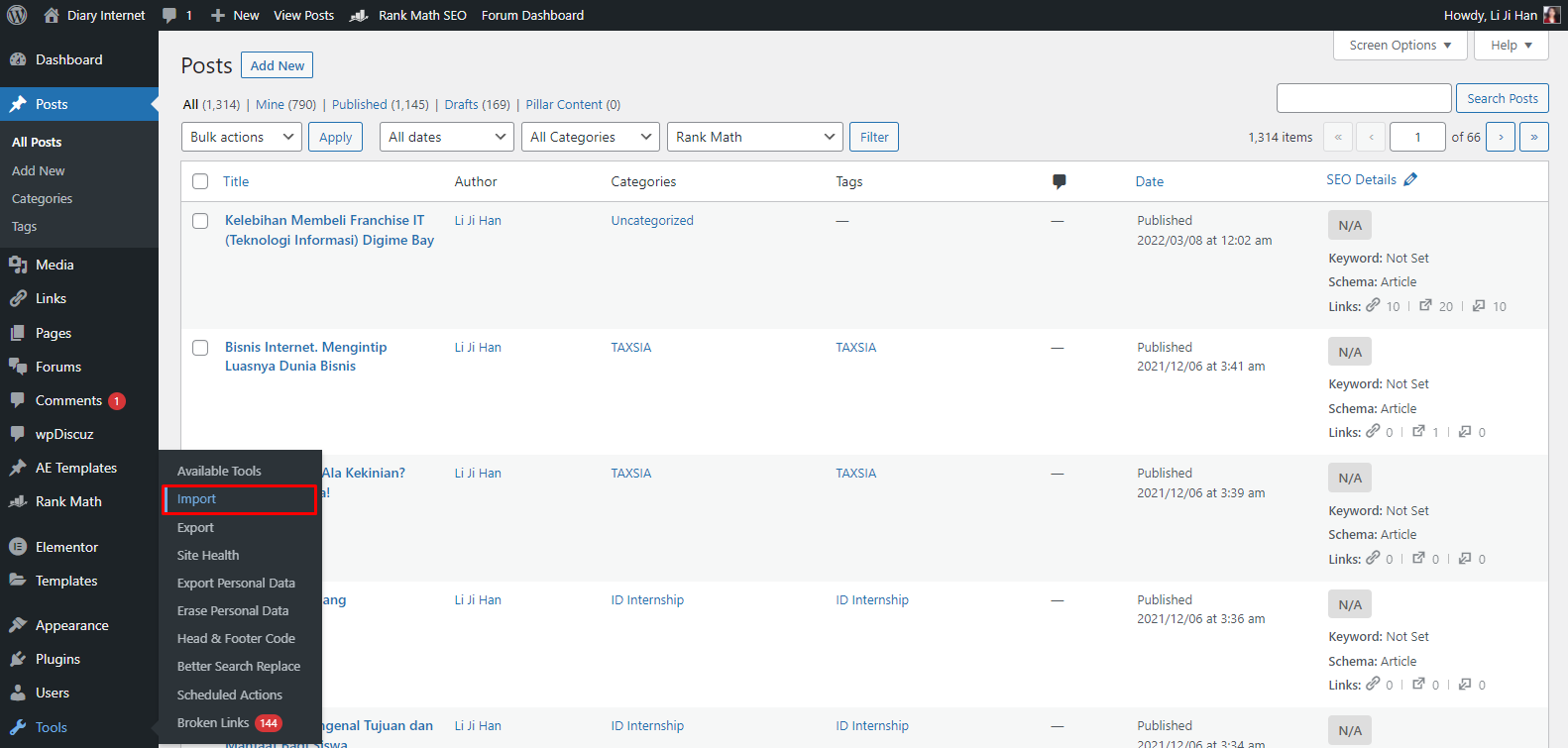Viewport: 1568px width, 748px height.
Task: Click the Add New button beside Posts
Action: [x=278, y=65]
